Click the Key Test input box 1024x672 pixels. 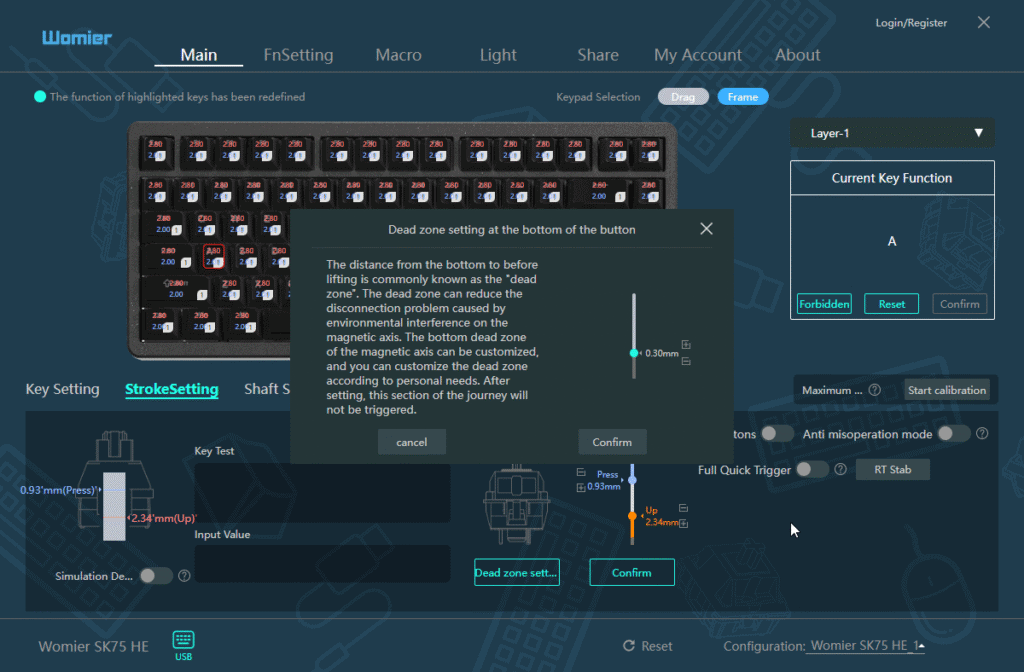(322, 492)
